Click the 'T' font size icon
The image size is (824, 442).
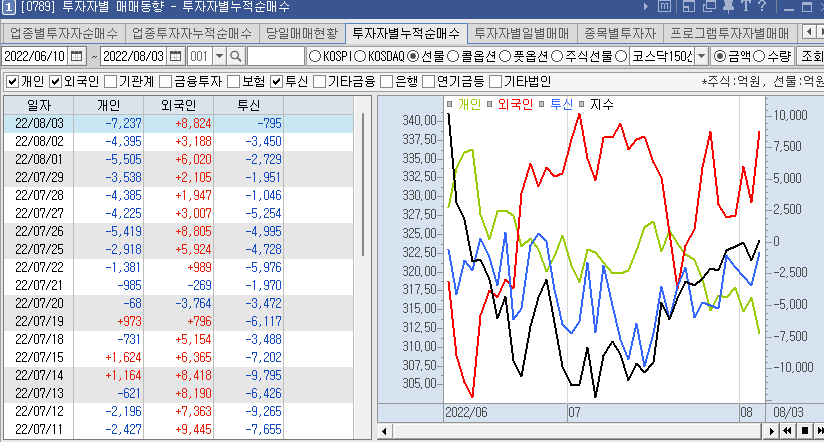746,7
